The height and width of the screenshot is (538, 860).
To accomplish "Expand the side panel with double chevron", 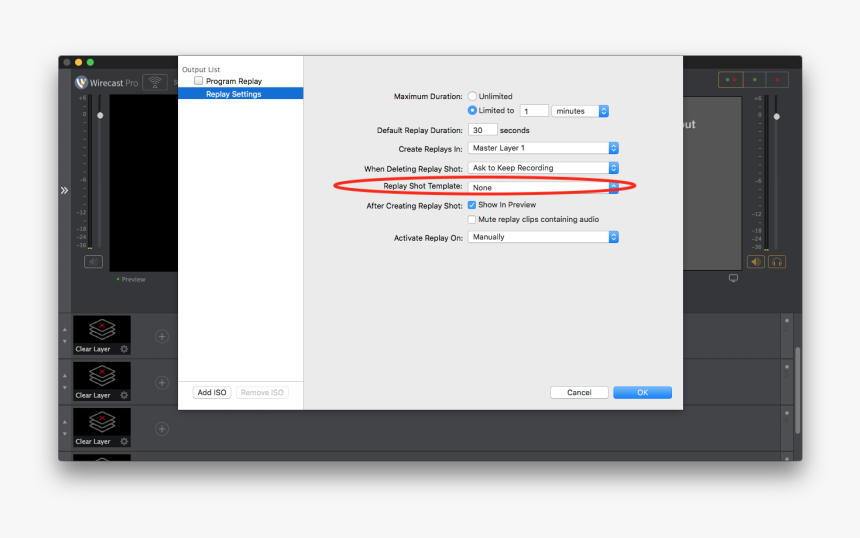I will (x=64, y=190).
